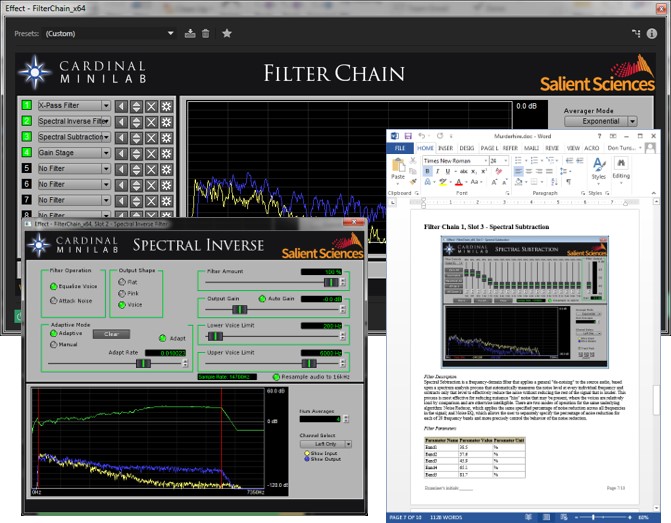Click the Save icon in Word title bar
This screenshot has height=523, width=671.
coord(408,136)
